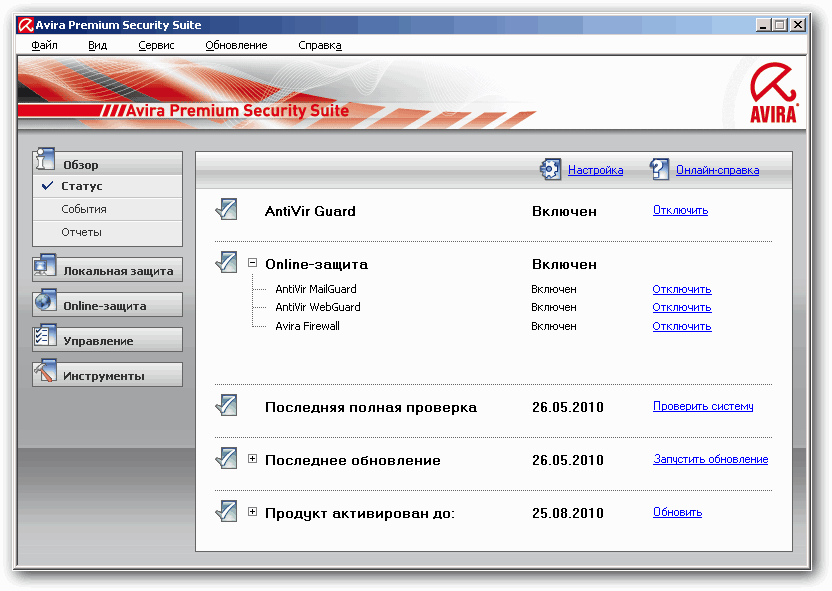Image resolution: width=832 pixels, height=591 pixels.
Task: Click the Локальная защита monitor icon
Action: pos(45,267)
